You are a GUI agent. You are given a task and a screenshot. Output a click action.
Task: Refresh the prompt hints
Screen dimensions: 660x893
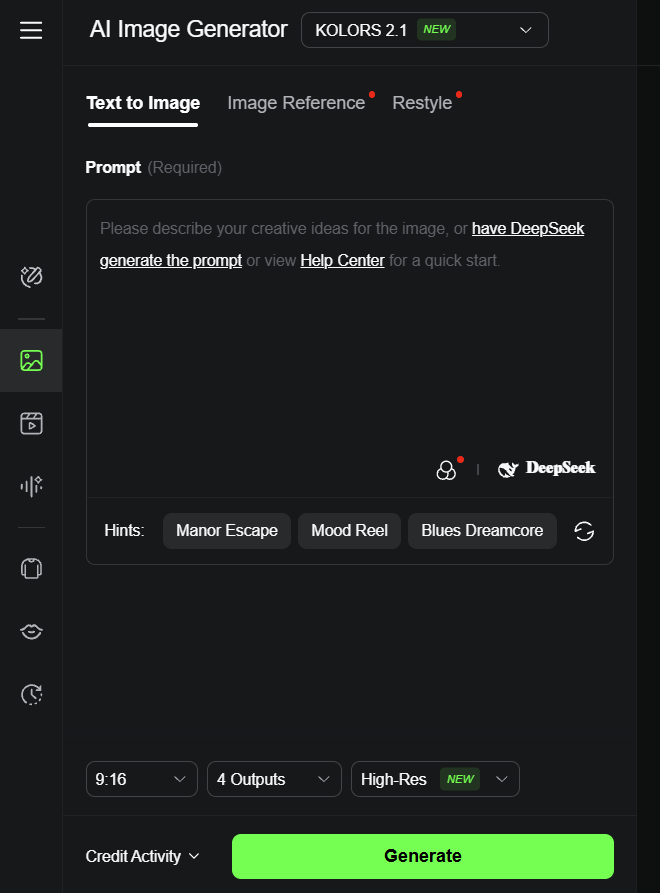tap(584, 531)
